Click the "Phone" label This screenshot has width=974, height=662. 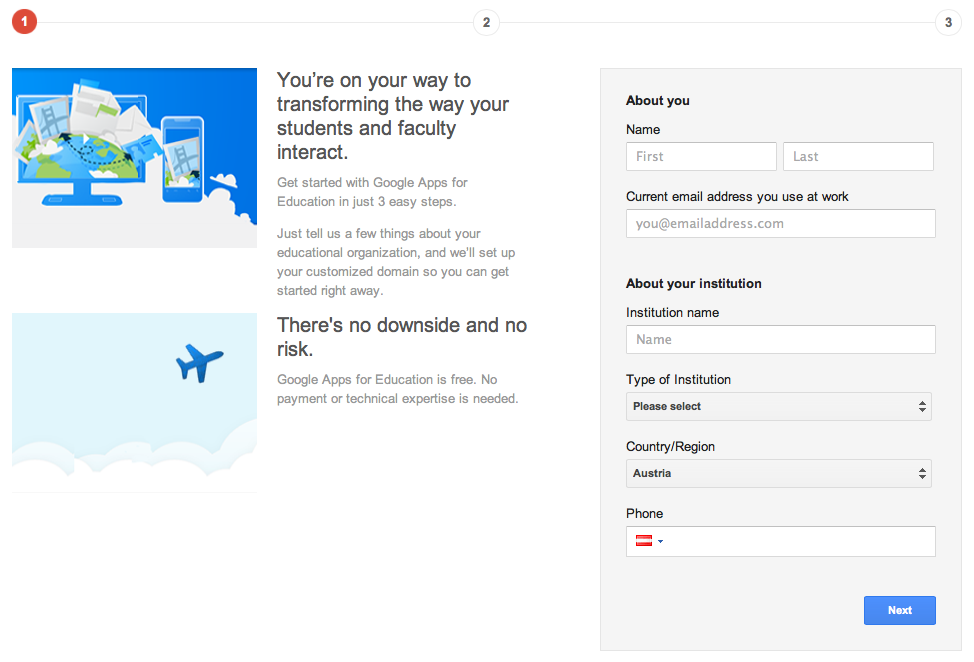[644, 514]
